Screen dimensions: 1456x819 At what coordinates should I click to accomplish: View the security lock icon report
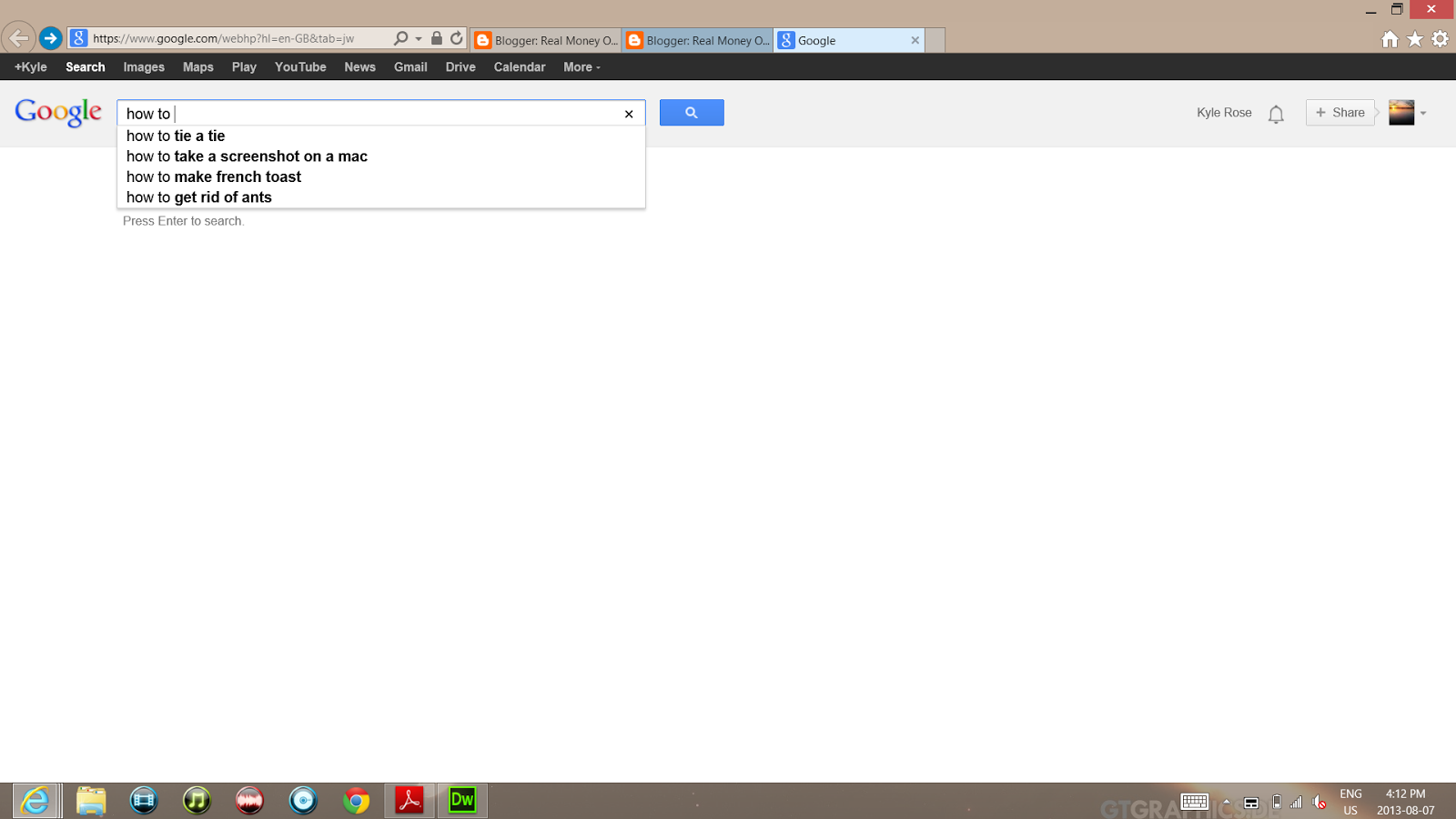[x=437, y=38]
